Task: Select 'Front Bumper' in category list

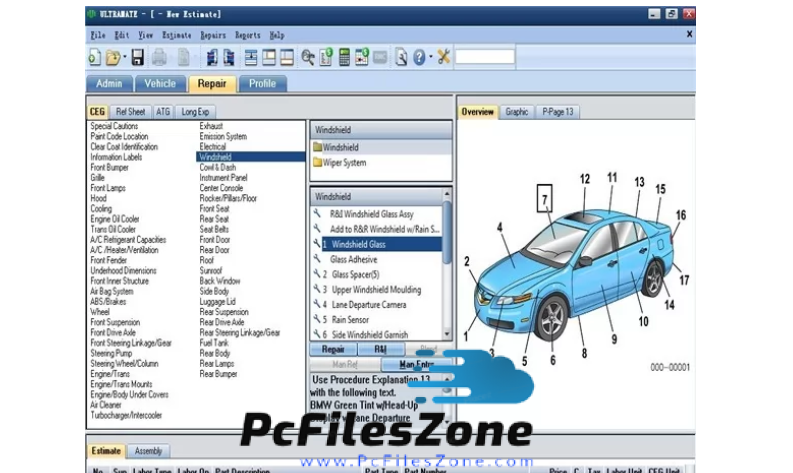Action: tap(109, 167)
